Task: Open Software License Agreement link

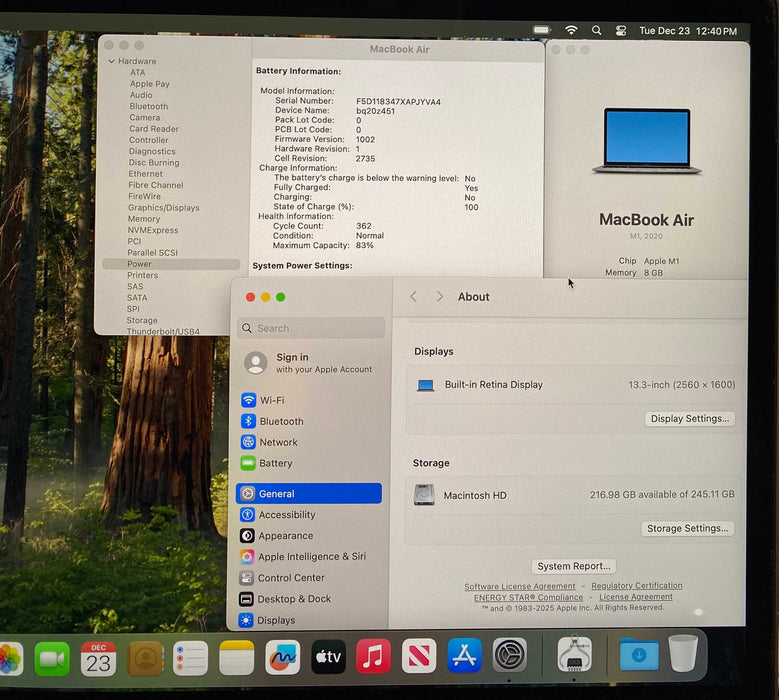Action: click(x=519, y=586)
